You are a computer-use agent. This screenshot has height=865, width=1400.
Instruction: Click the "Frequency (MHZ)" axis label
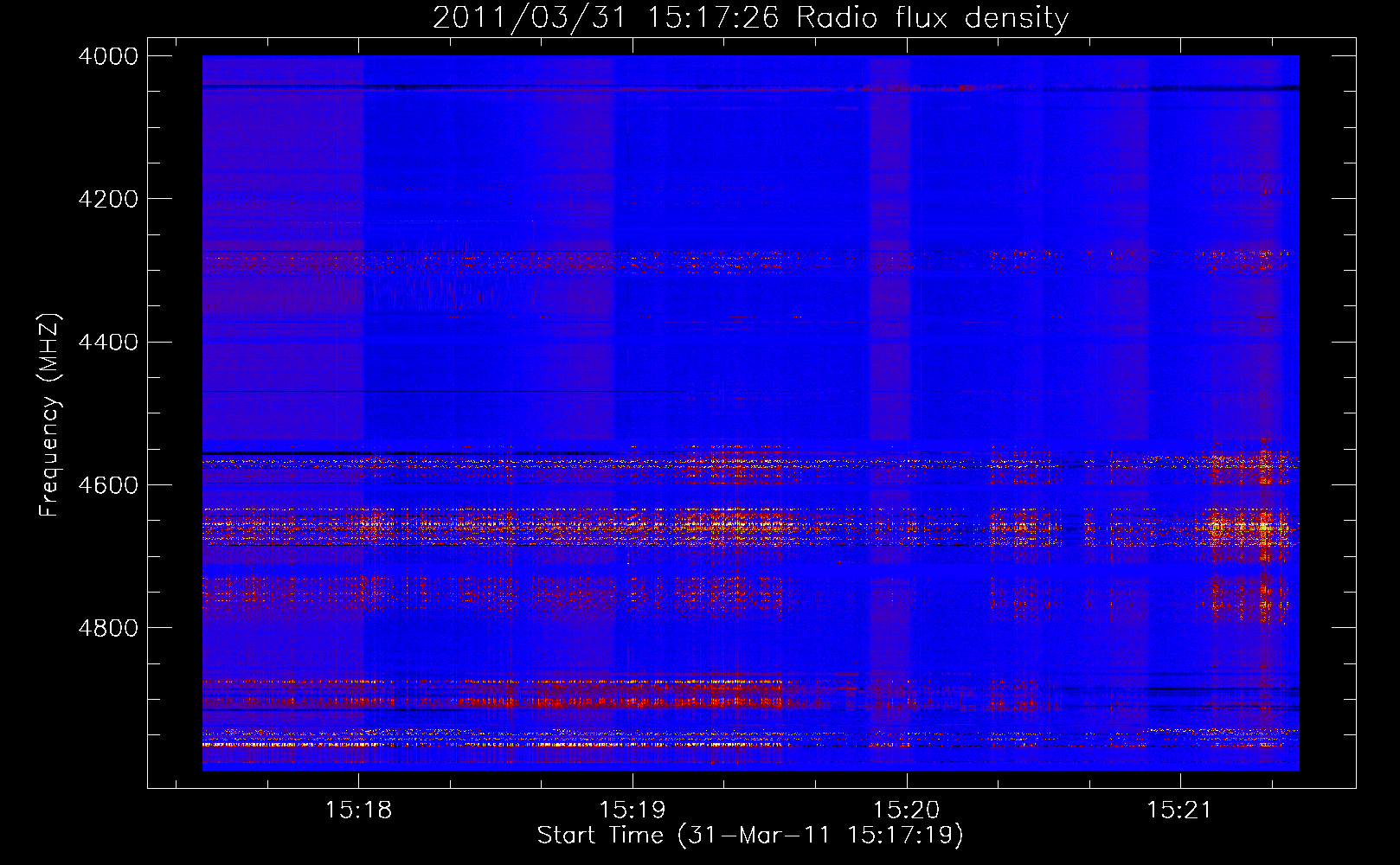[49, 415]
